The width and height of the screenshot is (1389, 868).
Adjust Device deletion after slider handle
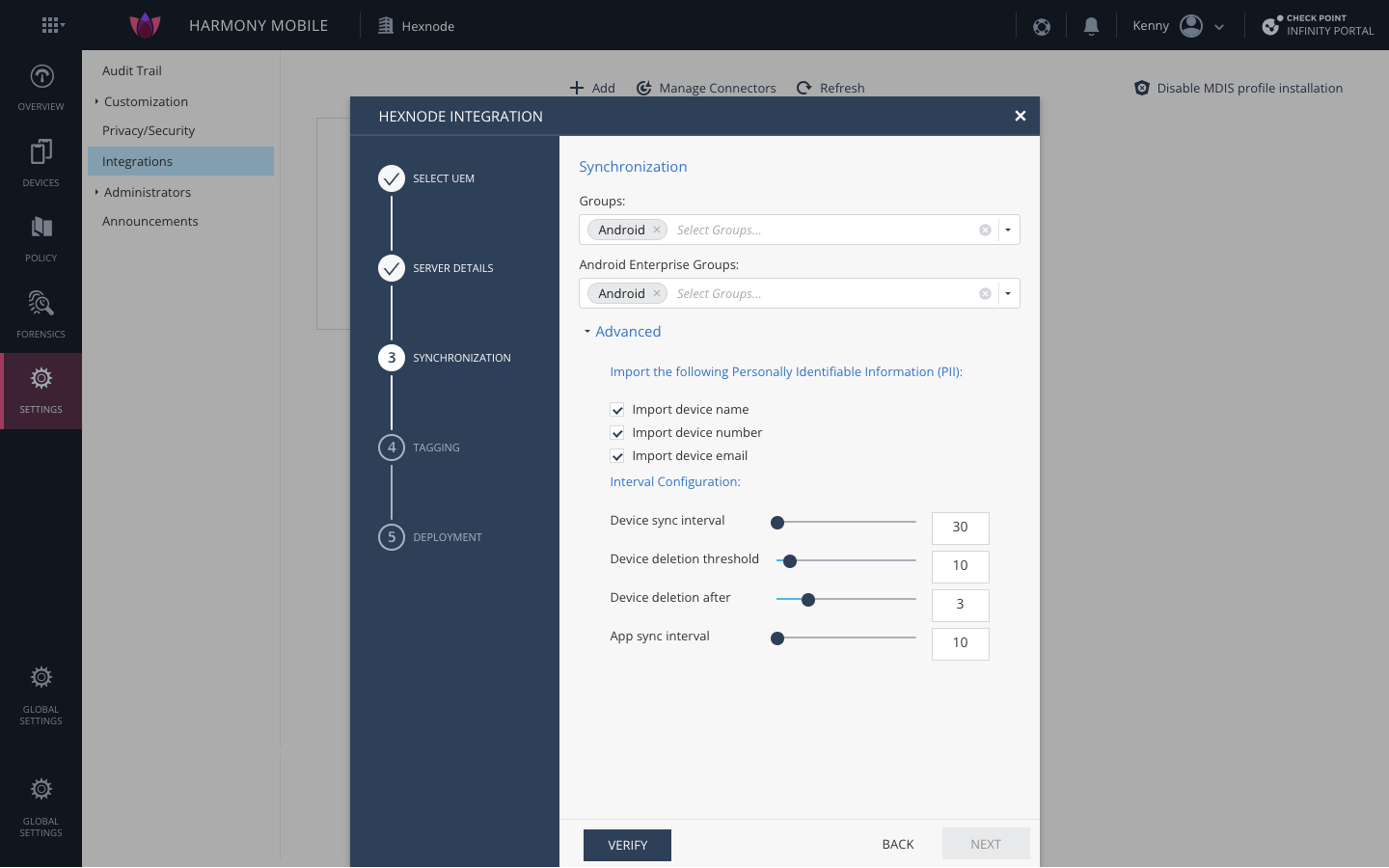[808, 600]
